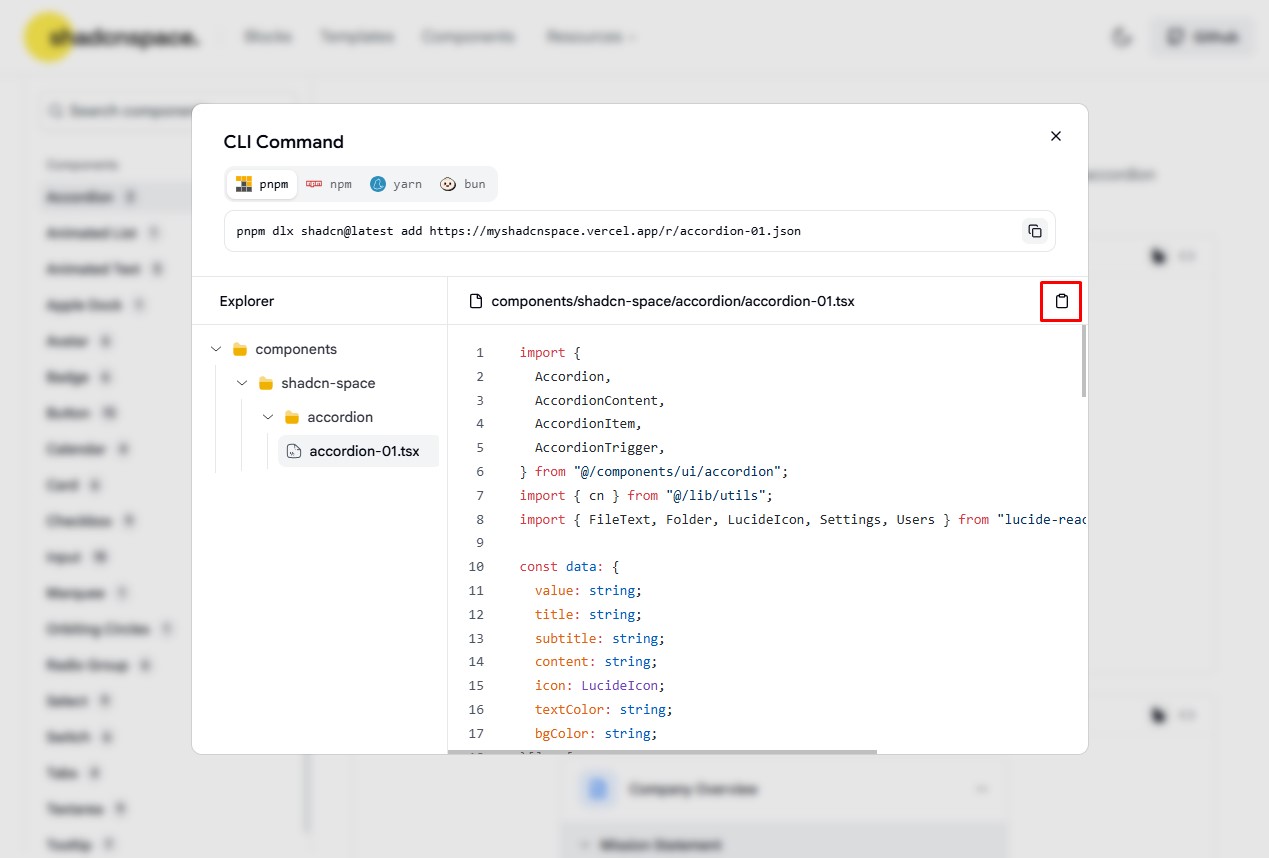1269x858 pixels.
Task: Click the accordion-01.tsx file icon in explorer
Action: (293, 451)
